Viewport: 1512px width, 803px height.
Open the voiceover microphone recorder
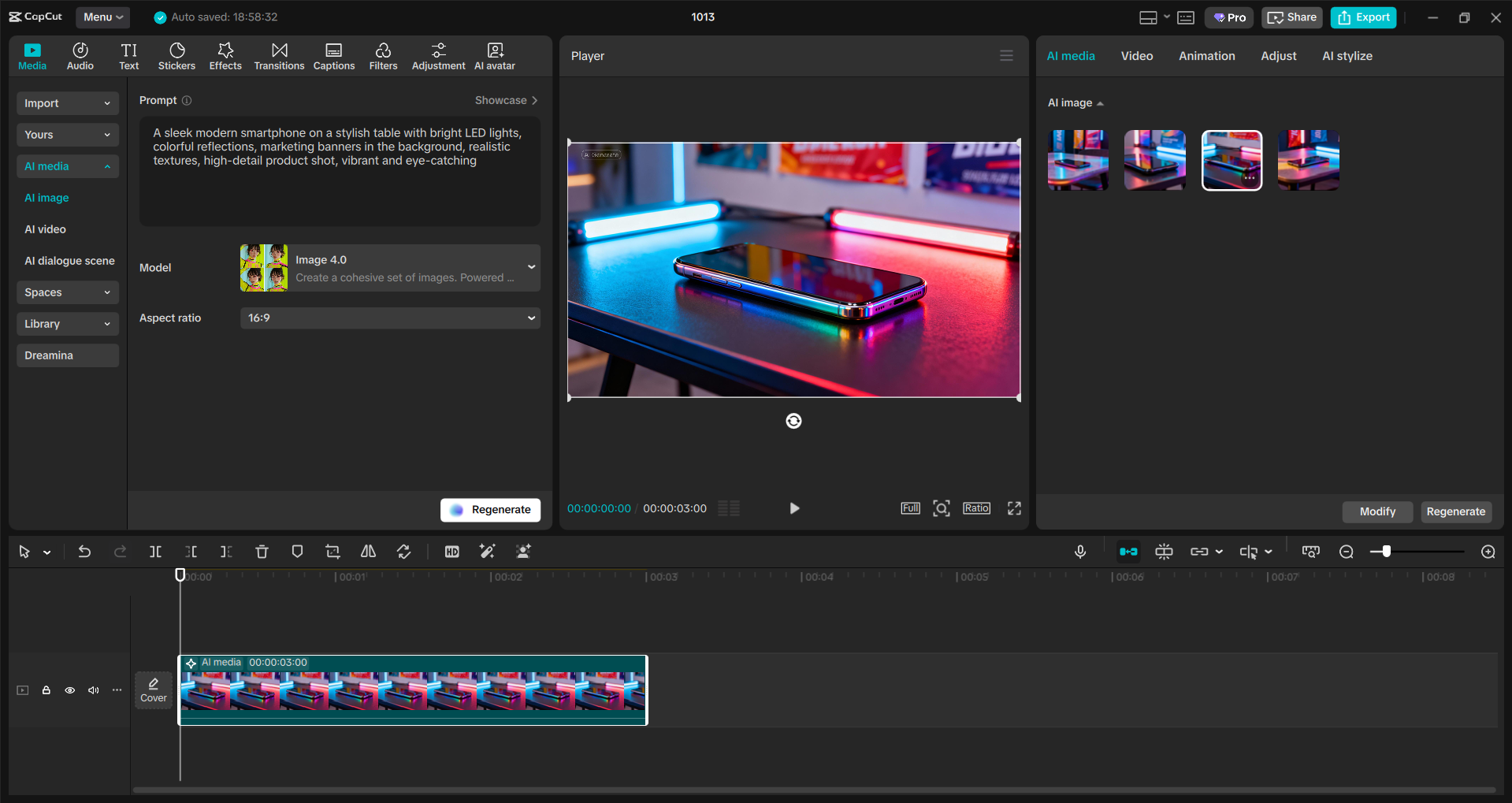coord(1080,552)
